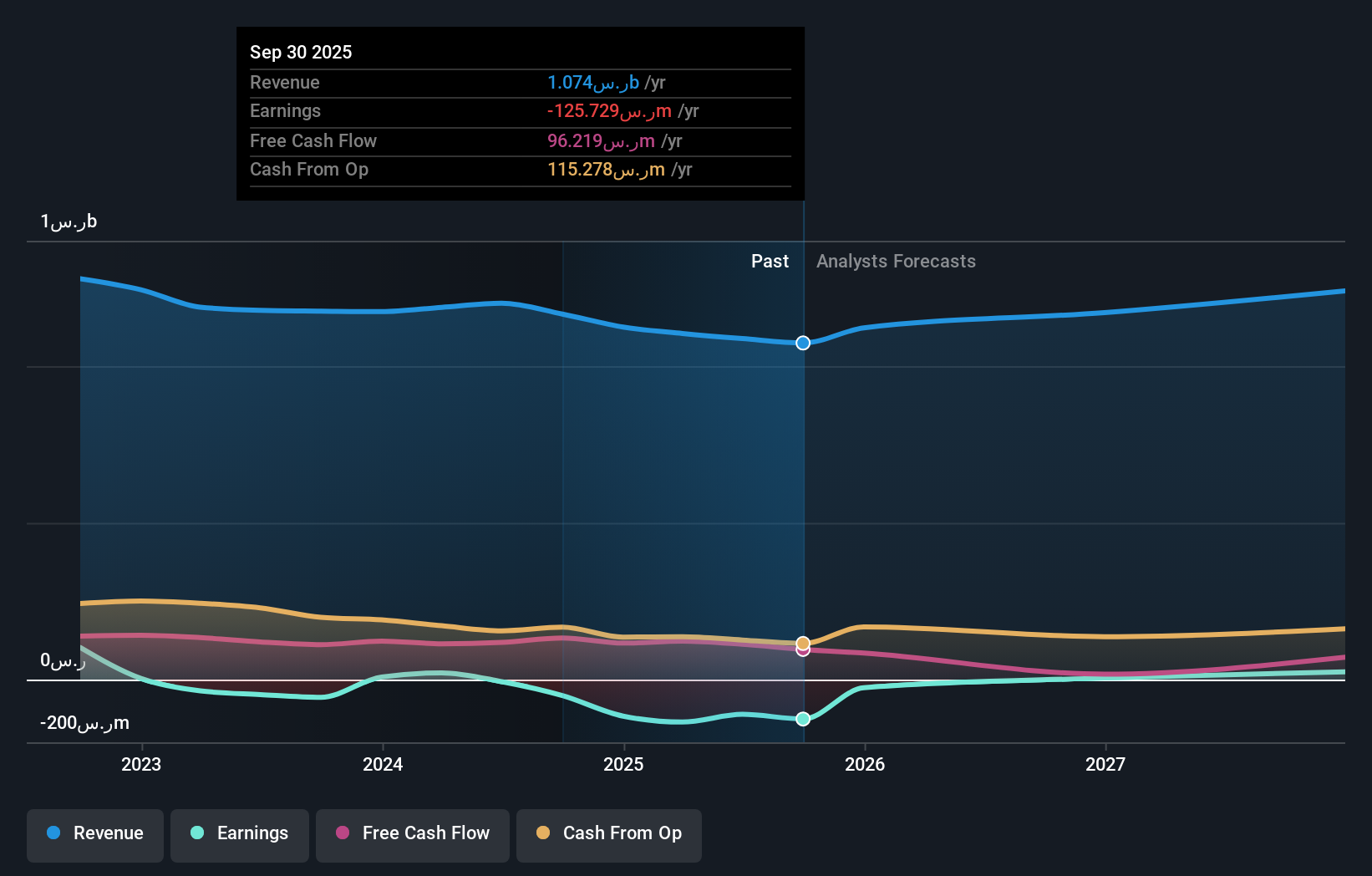The height and width of the screenshot is (876, 1372).
Task: Select the Earnings data point marker on the chart
Action: click(x=802, y=718)
